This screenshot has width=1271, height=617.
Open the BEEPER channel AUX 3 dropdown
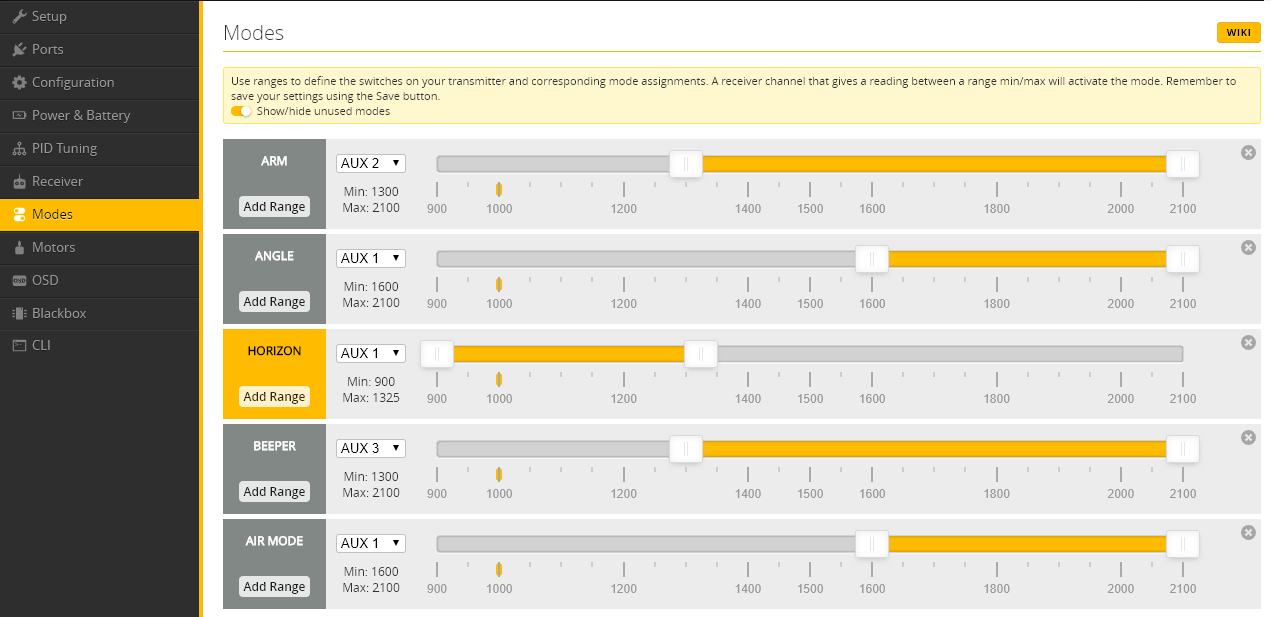pyautogui.click(x=370, y=448)
